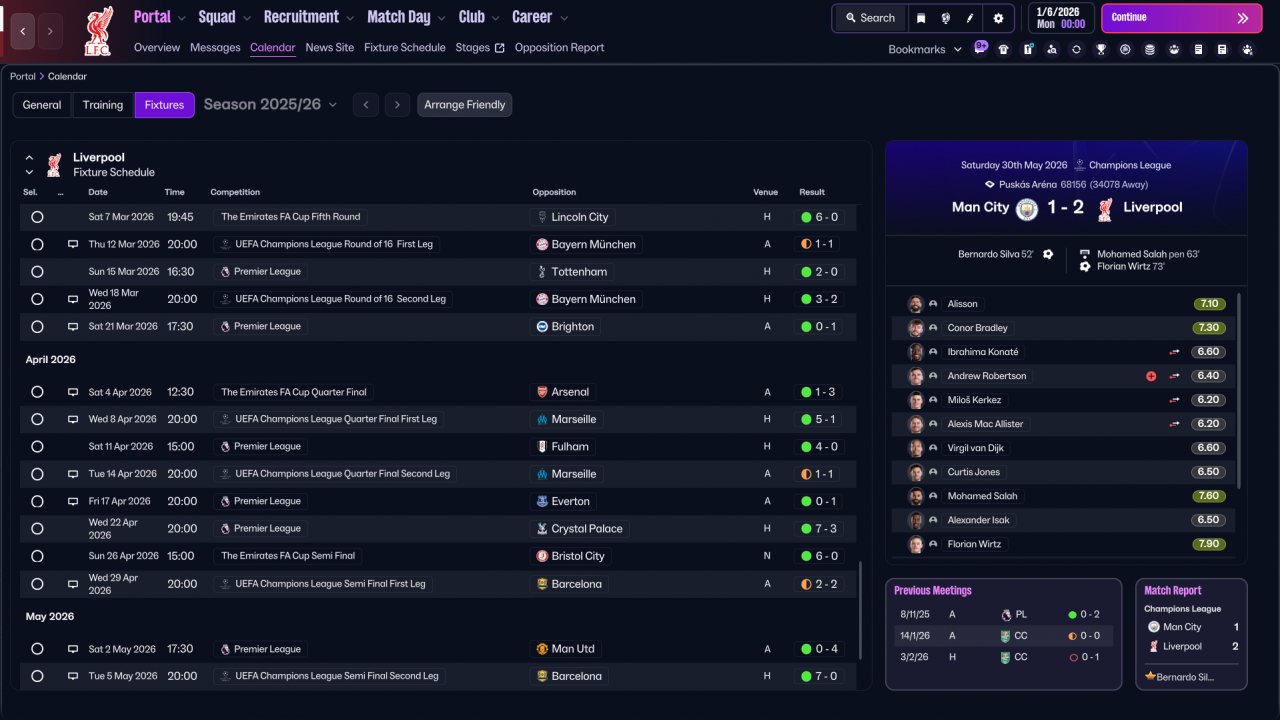Click the trophy icon in the bookmarks bar

coord(1101,49)
